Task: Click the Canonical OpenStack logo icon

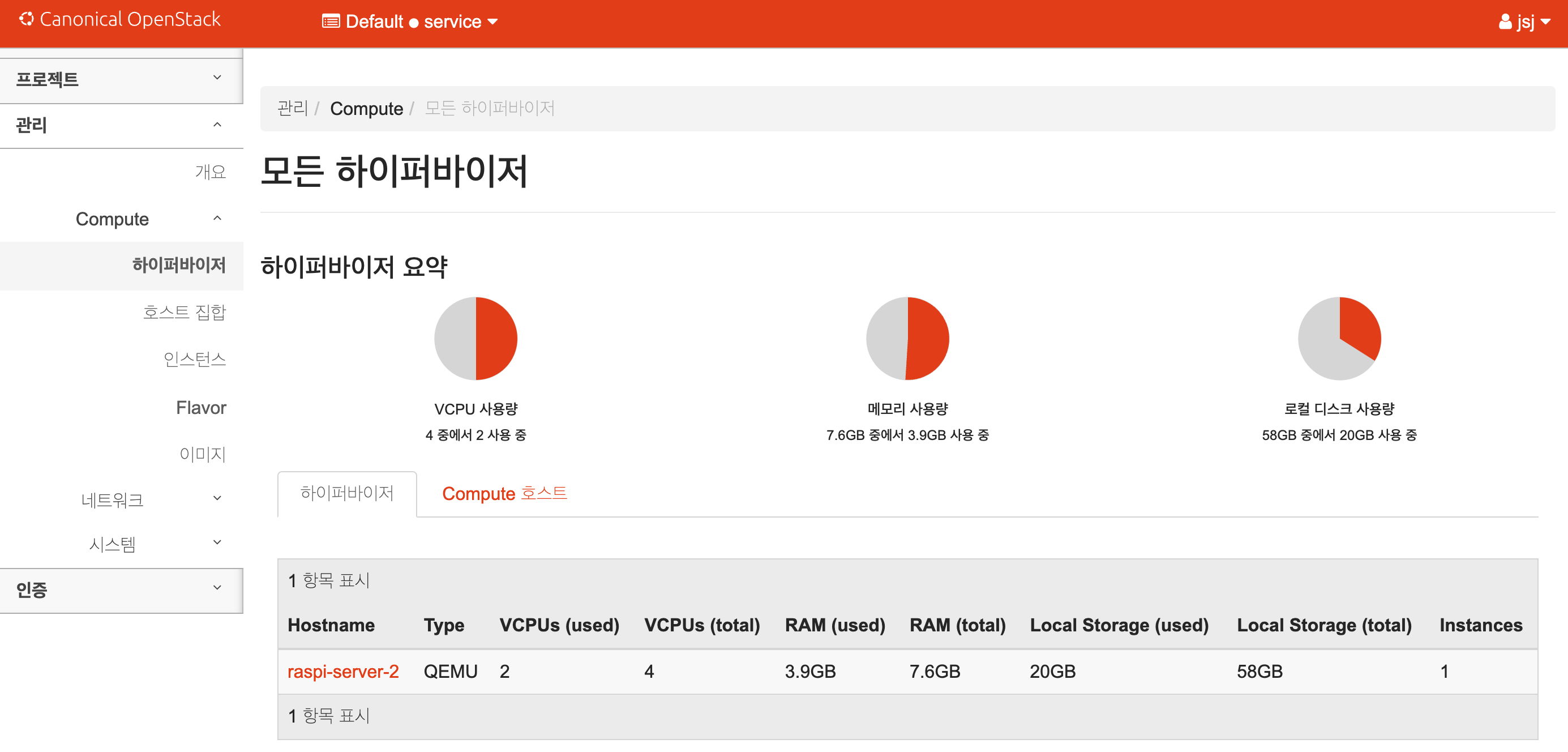Action: [26, 19]
